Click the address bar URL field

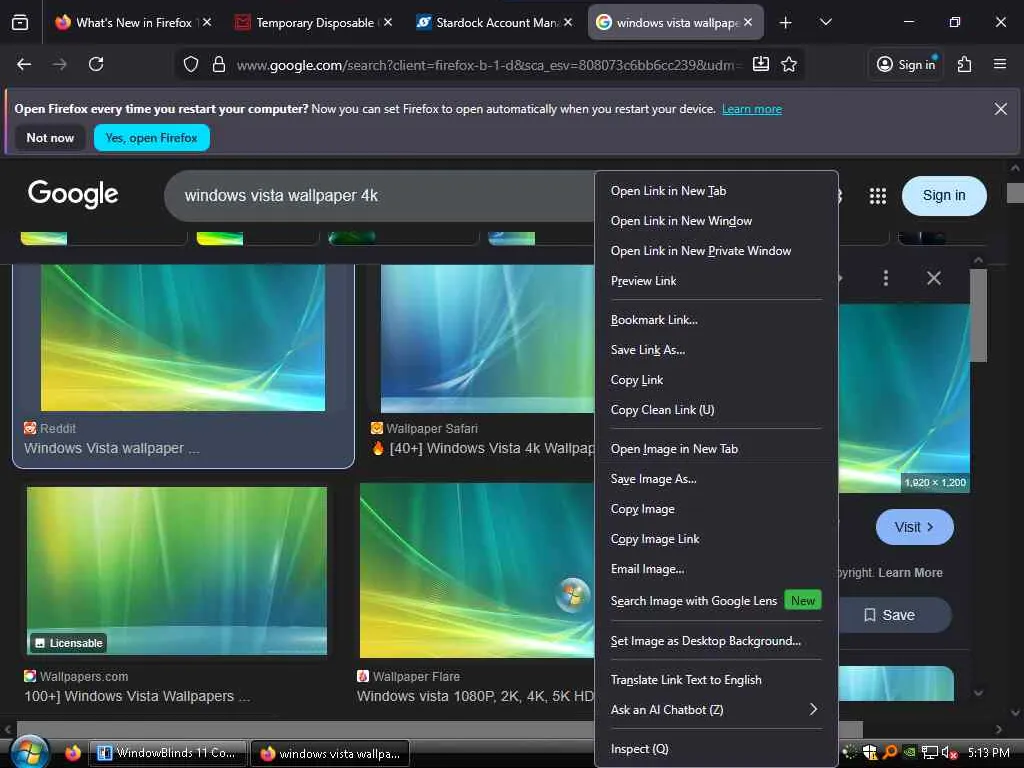488,65
